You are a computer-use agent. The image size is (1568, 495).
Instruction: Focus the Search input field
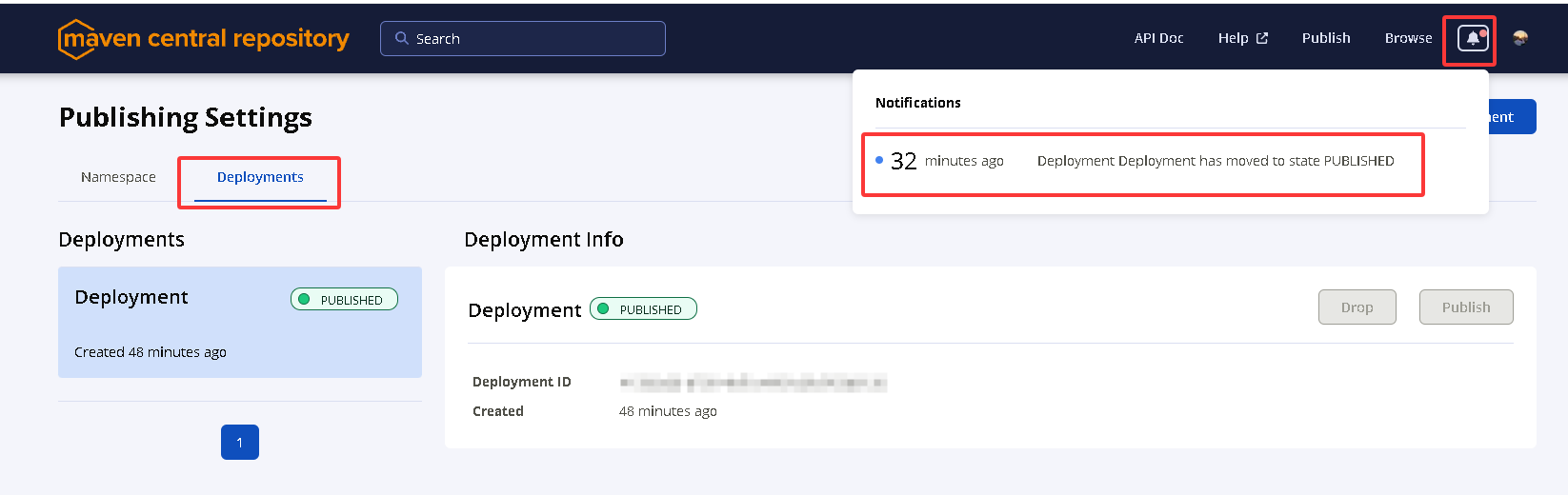523,38
